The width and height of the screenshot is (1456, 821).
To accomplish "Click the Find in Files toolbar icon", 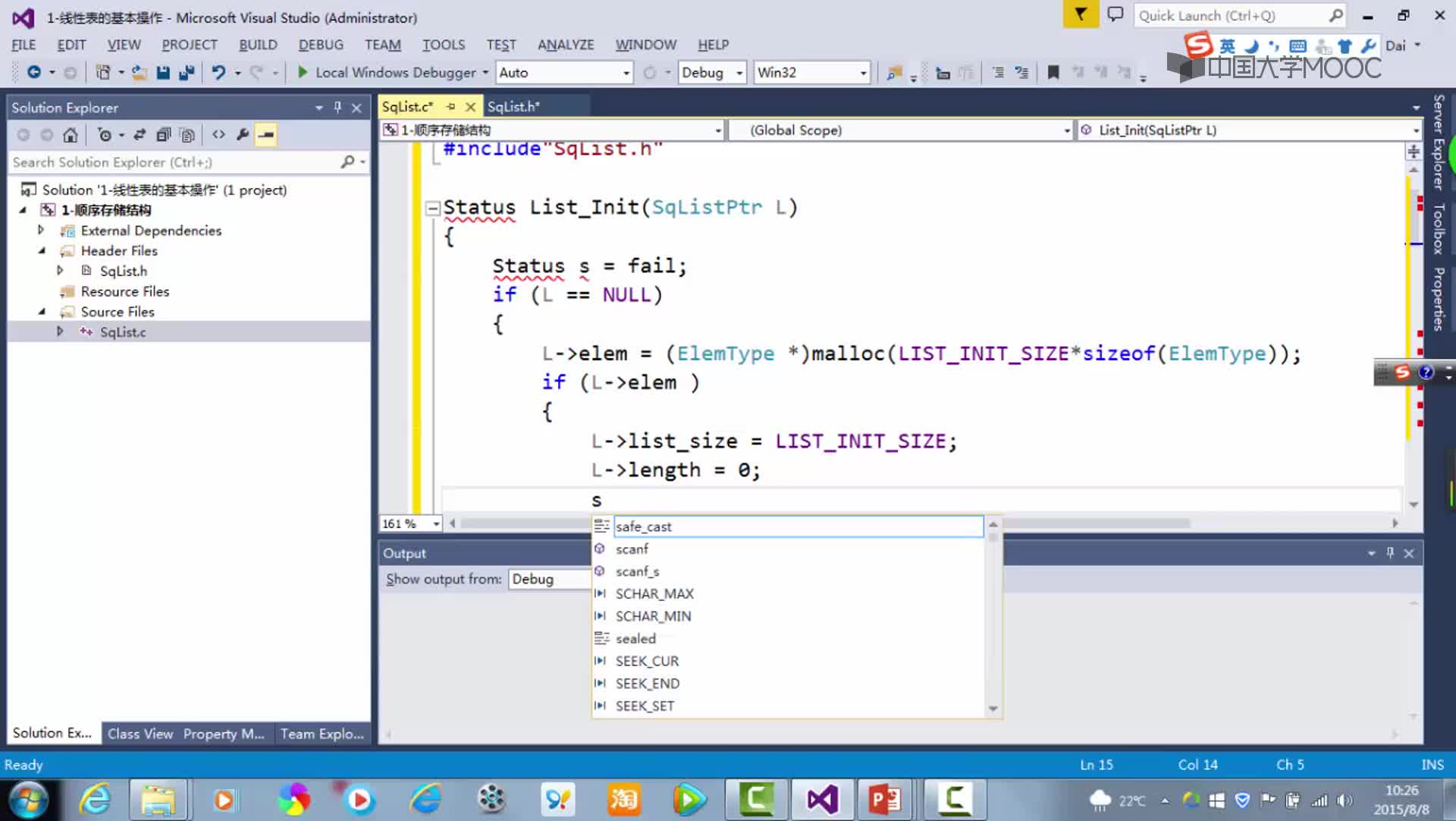I will point(895,73).
